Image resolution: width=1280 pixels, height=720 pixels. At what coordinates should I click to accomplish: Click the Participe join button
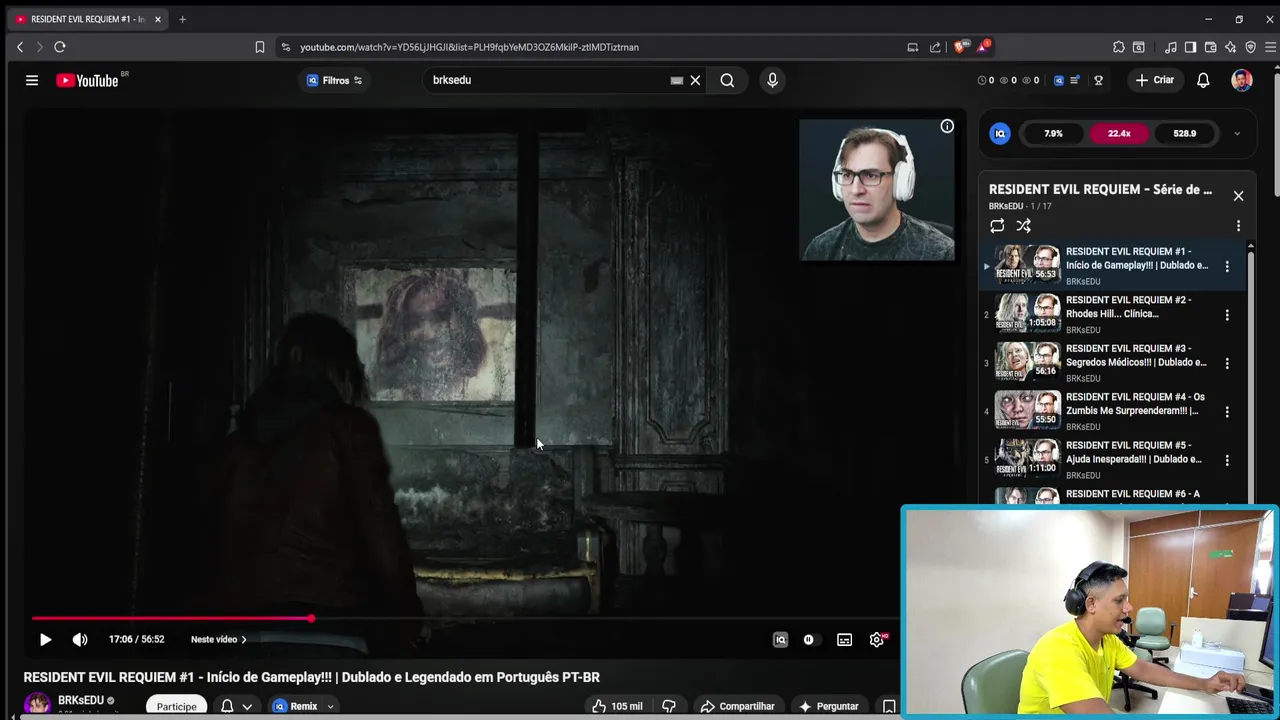177,706
